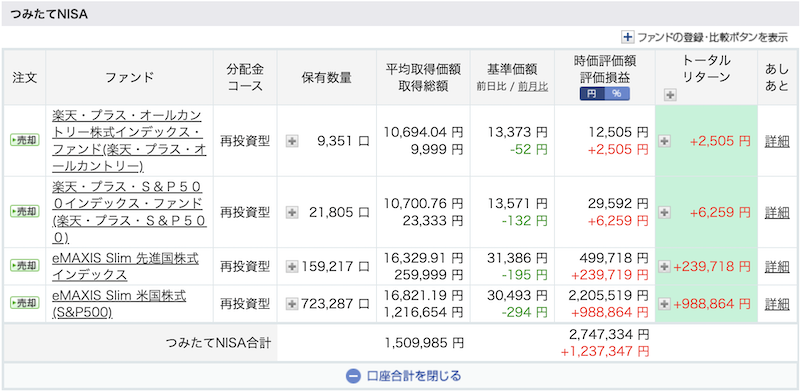The height and width of the screenshot is (392, 800).
Task: Sort base price by 前月比 link
Action: (x=533, y=86)
